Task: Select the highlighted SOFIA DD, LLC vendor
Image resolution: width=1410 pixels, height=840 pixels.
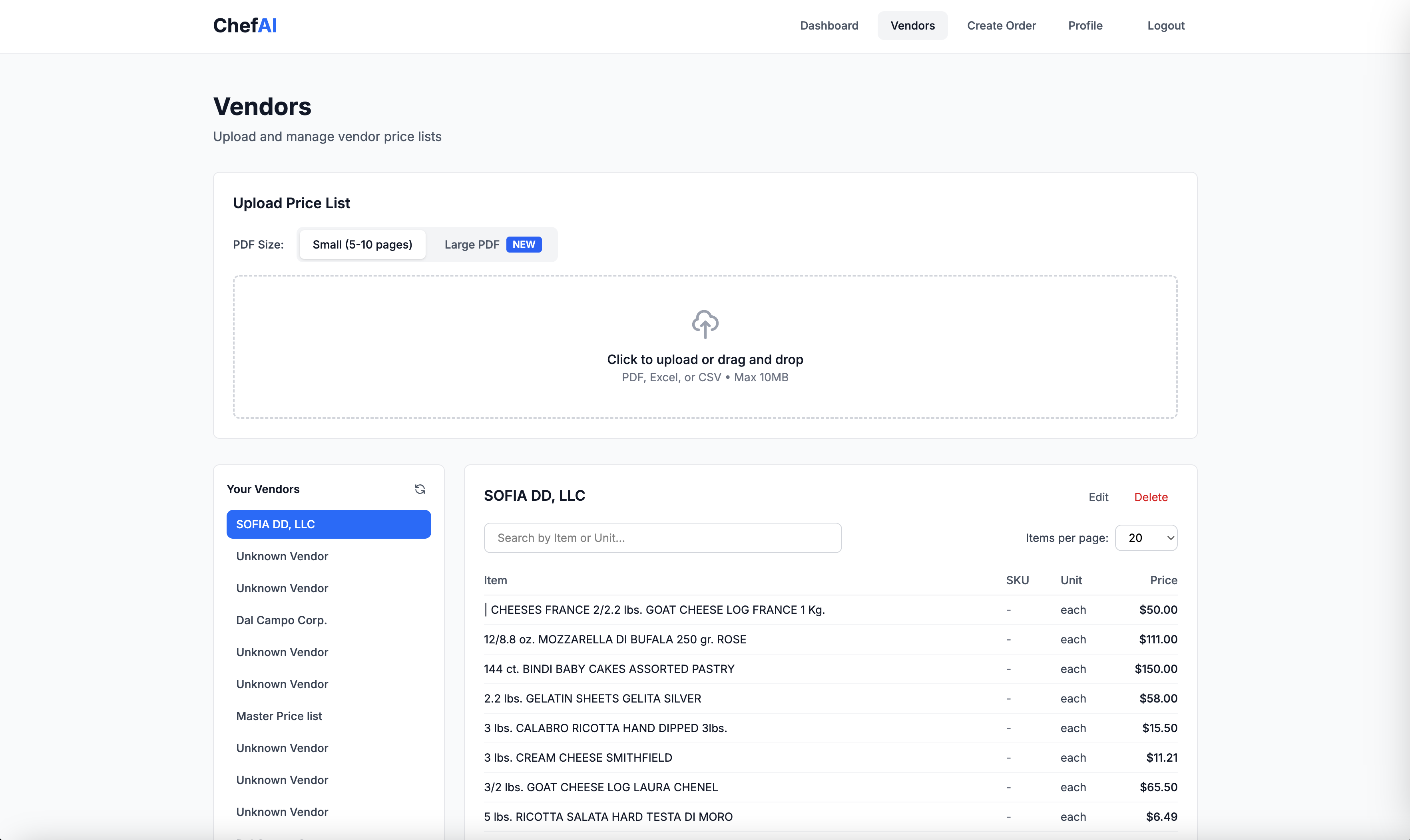Action: coord(328,524)
